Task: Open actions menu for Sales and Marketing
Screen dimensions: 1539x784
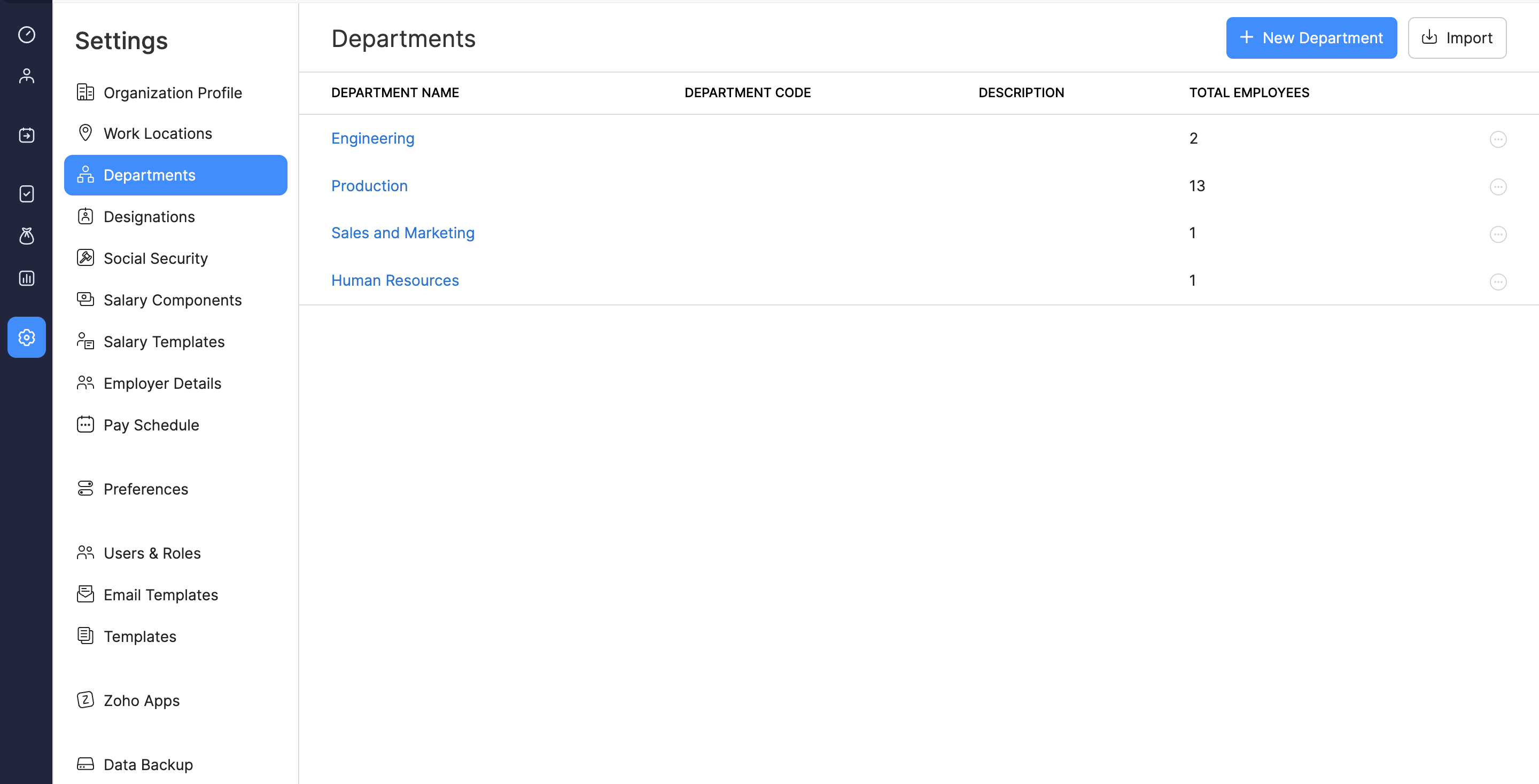Action: [x=1497, y=234]
